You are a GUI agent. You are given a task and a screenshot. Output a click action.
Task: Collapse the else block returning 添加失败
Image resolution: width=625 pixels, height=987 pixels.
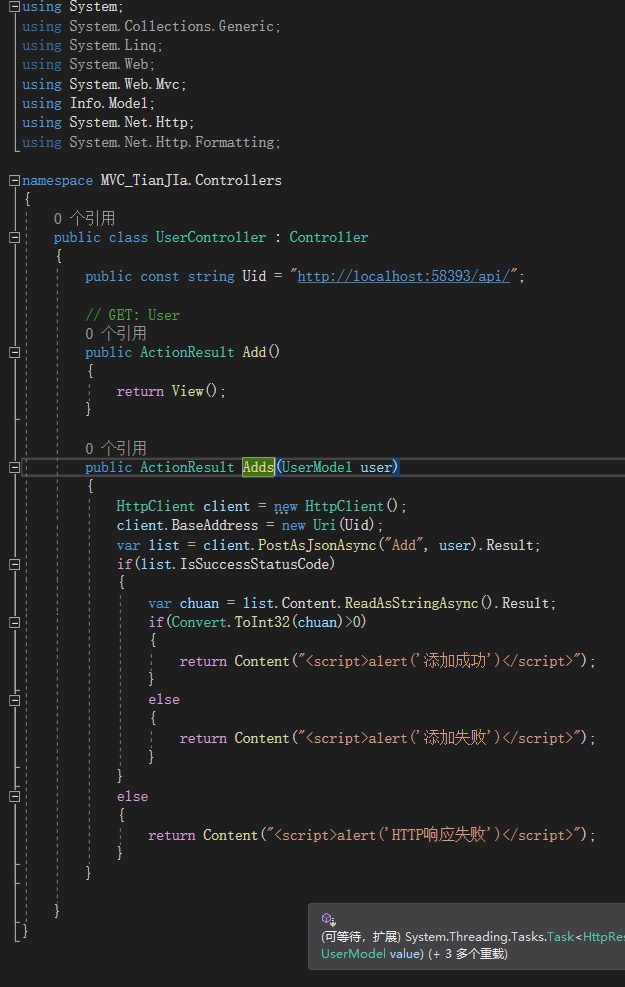[14, 700]
